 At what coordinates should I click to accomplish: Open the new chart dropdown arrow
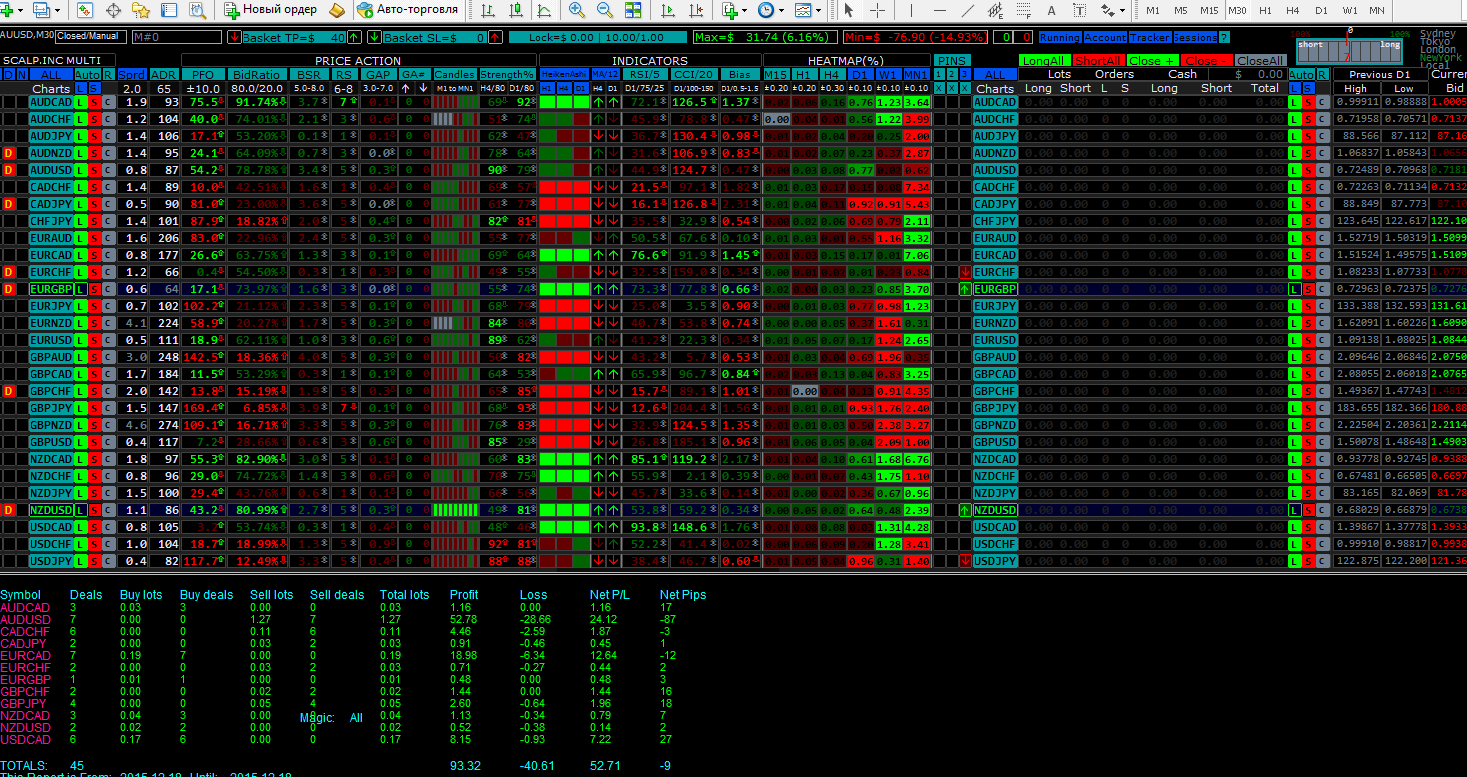point(20,10)
